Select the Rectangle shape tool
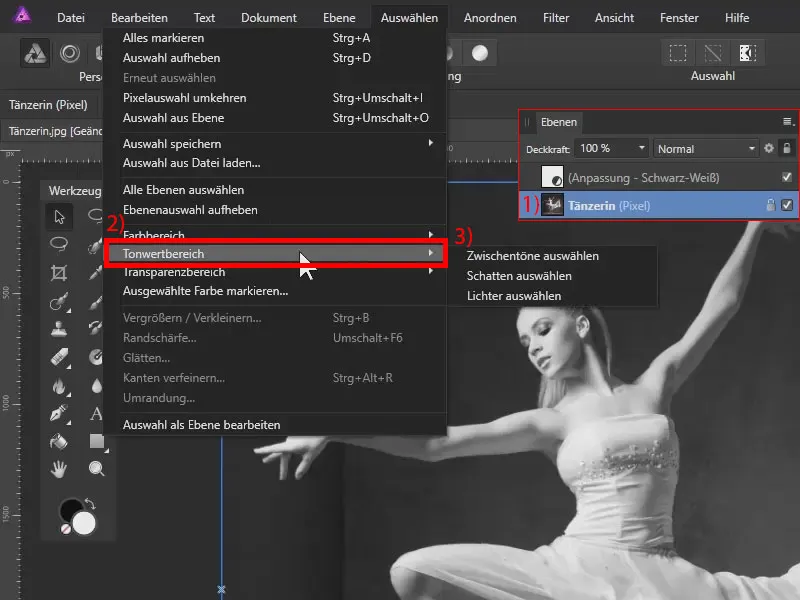Image resolution: width=800 pixels, height=600 pixels. (97, 441)
